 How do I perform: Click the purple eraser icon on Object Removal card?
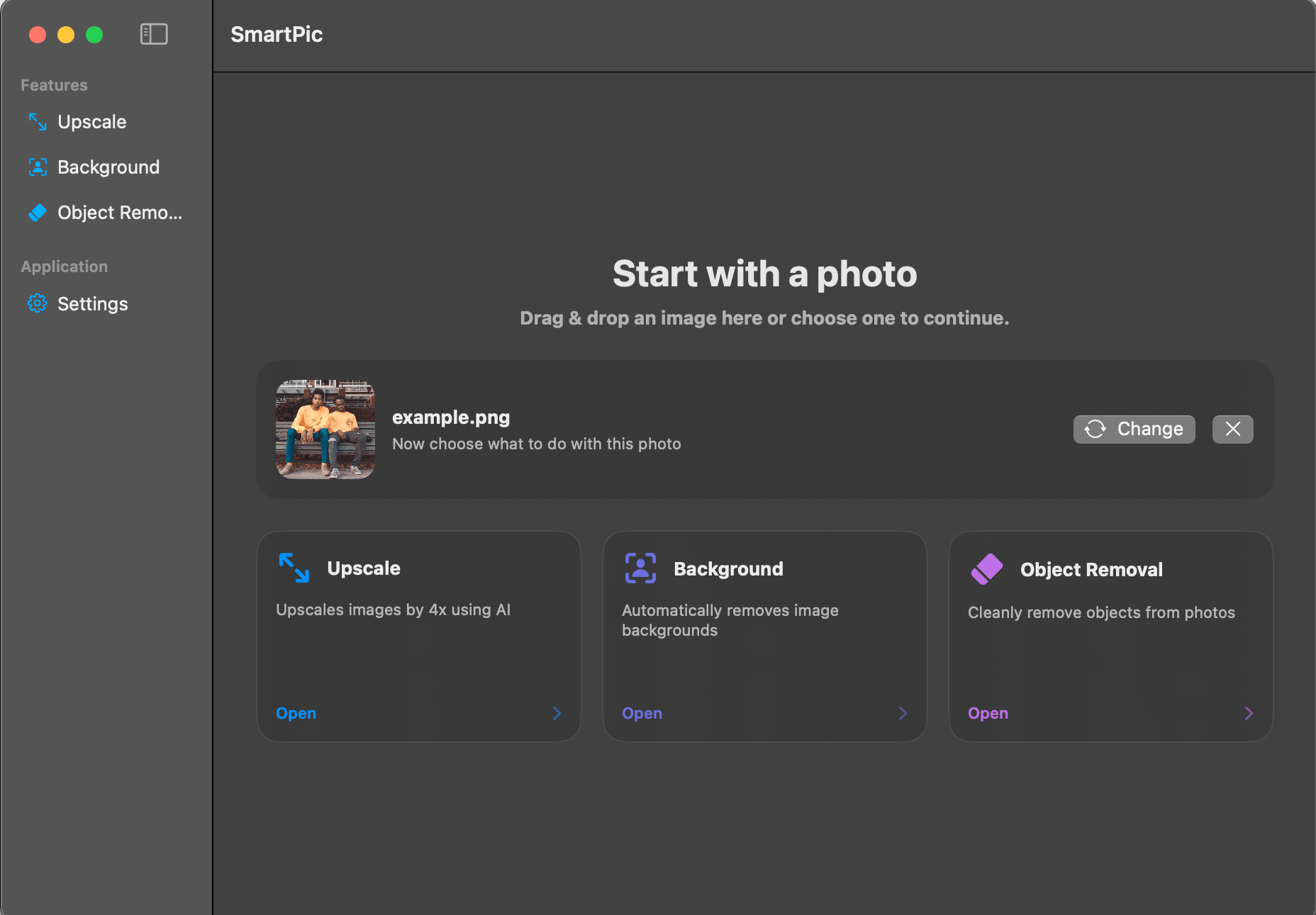(x=986, y=569)
